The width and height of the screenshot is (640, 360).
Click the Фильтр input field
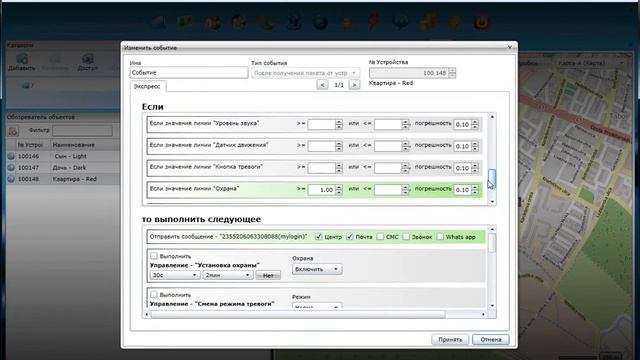(82, 131)
